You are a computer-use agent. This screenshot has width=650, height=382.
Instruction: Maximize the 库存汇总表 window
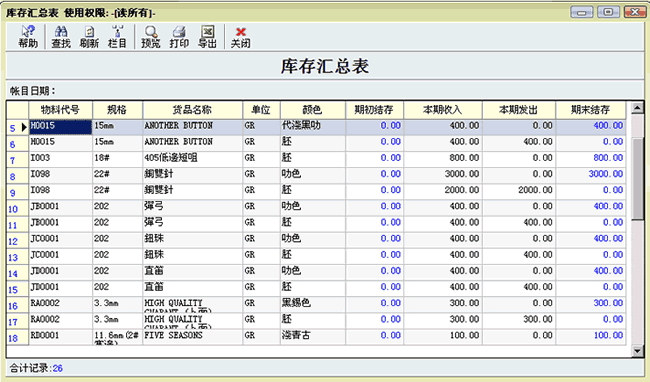pyautogui.click(x=608, y=12)
